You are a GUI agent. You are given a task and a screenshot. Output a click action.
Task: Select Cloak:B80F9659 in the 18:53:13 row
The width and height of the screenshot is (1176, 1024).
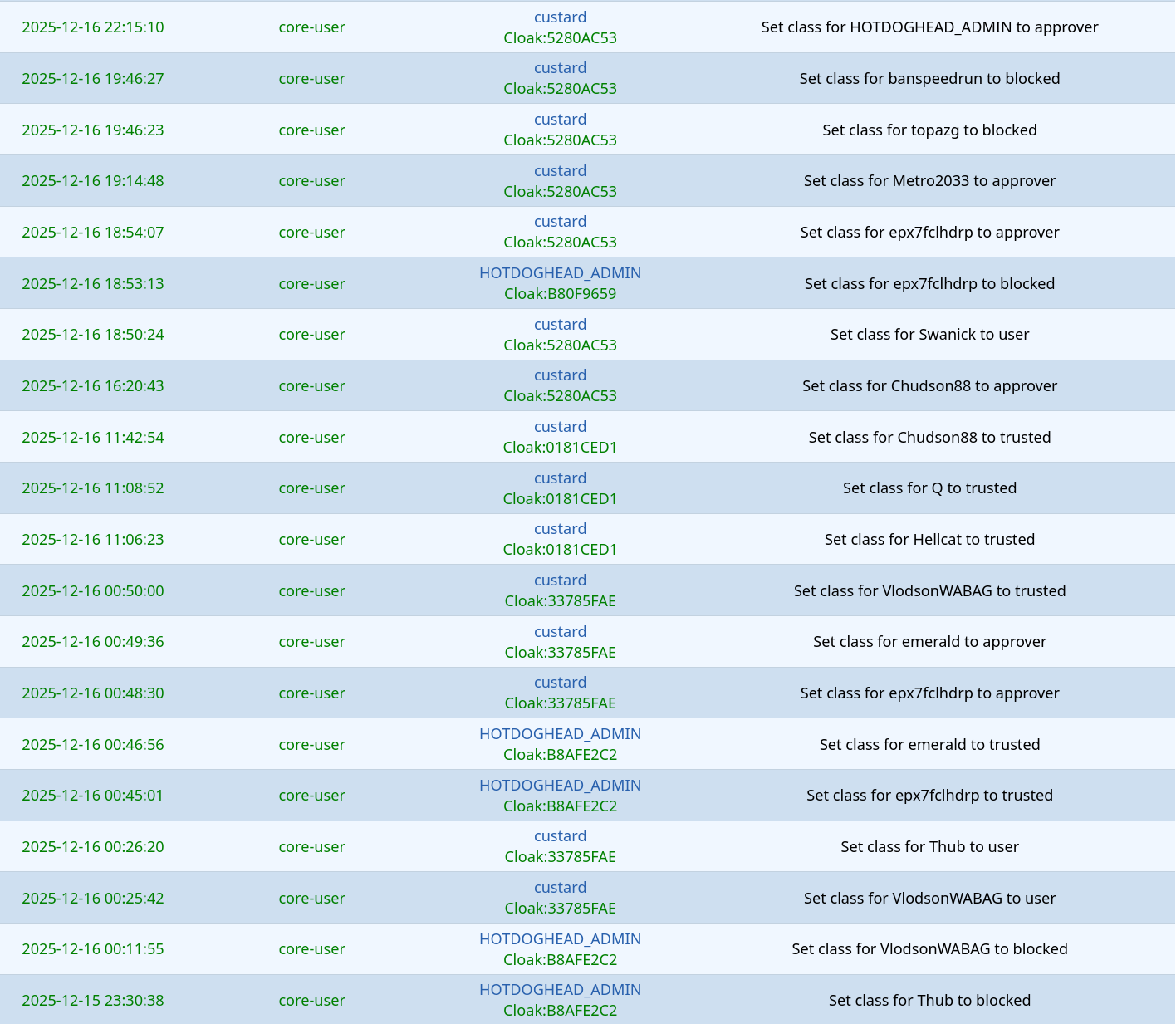pos(560,294)
